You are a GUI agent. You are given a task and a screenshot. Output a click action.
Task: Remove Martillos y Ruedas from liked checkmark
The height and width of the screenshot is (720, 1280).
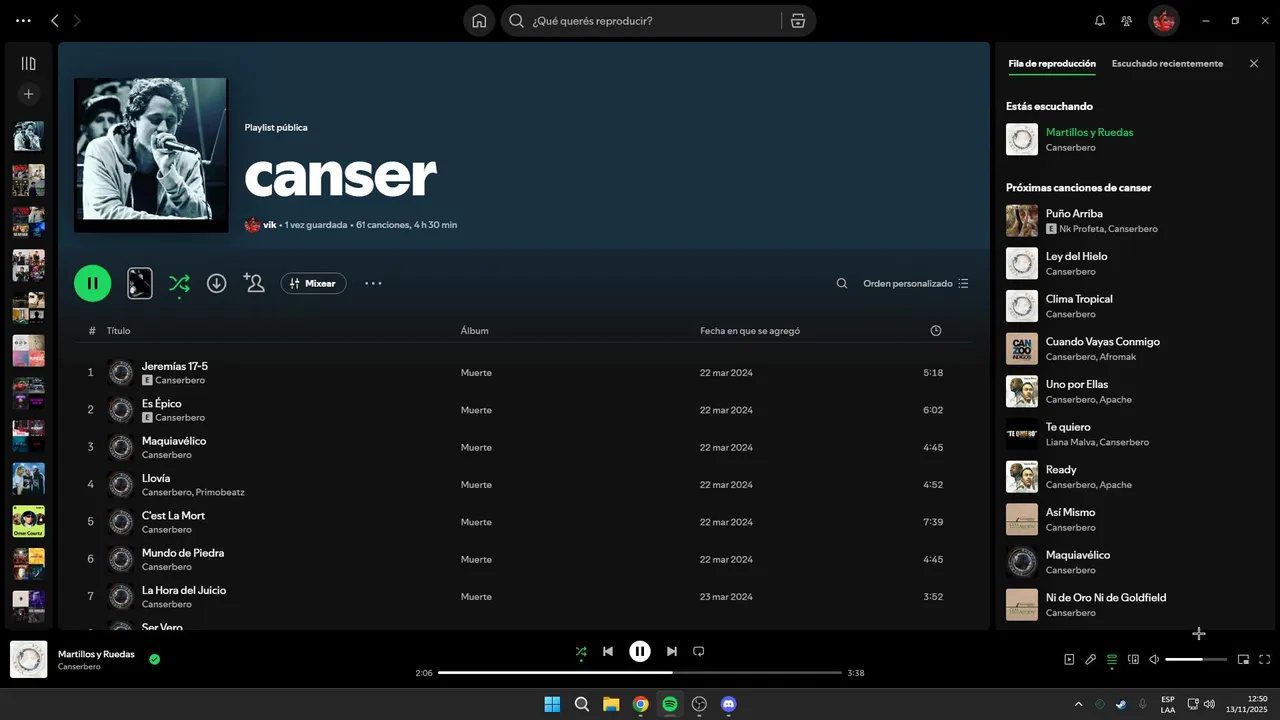click(154, 659)
